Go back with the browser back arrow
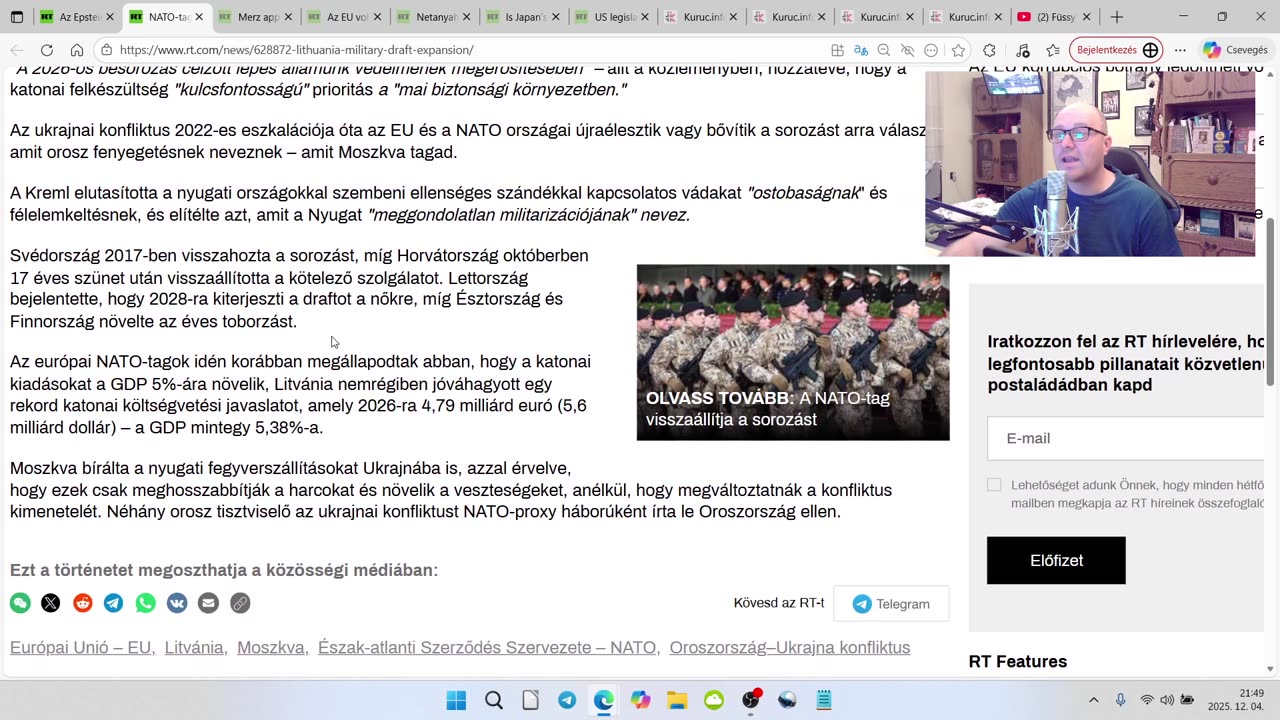 pyautogui.click(x=17, y=50)
